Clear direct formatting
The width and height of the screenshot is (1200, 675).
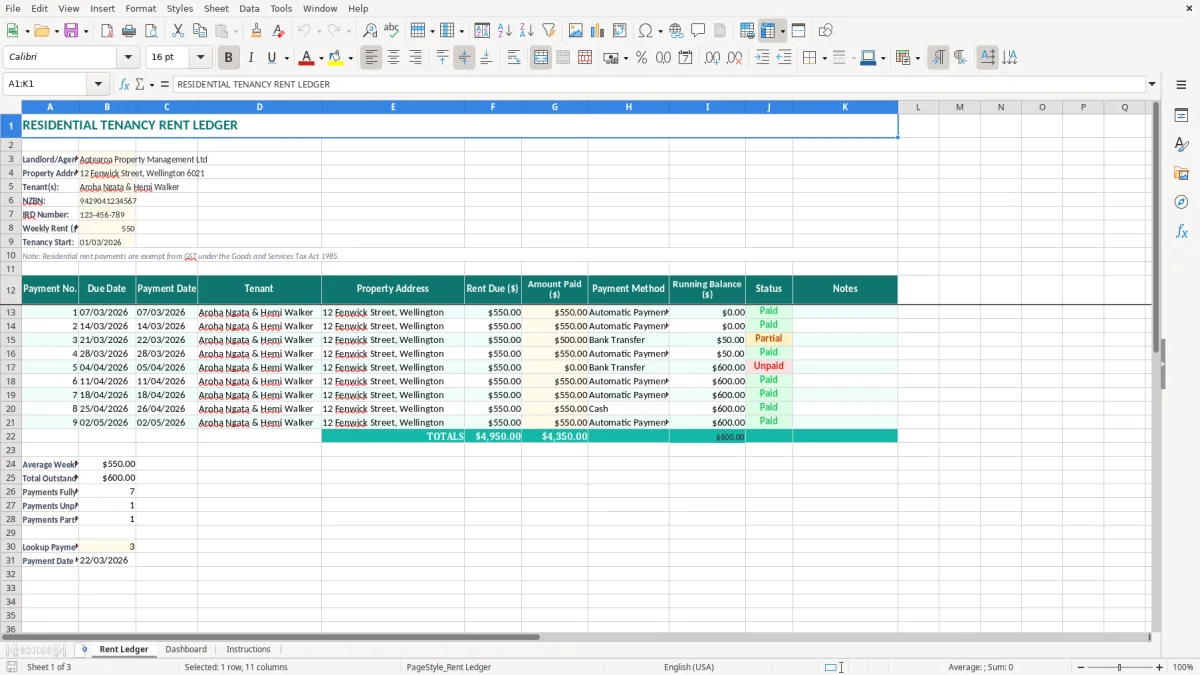pyautogui.click(x=279, y=31)
